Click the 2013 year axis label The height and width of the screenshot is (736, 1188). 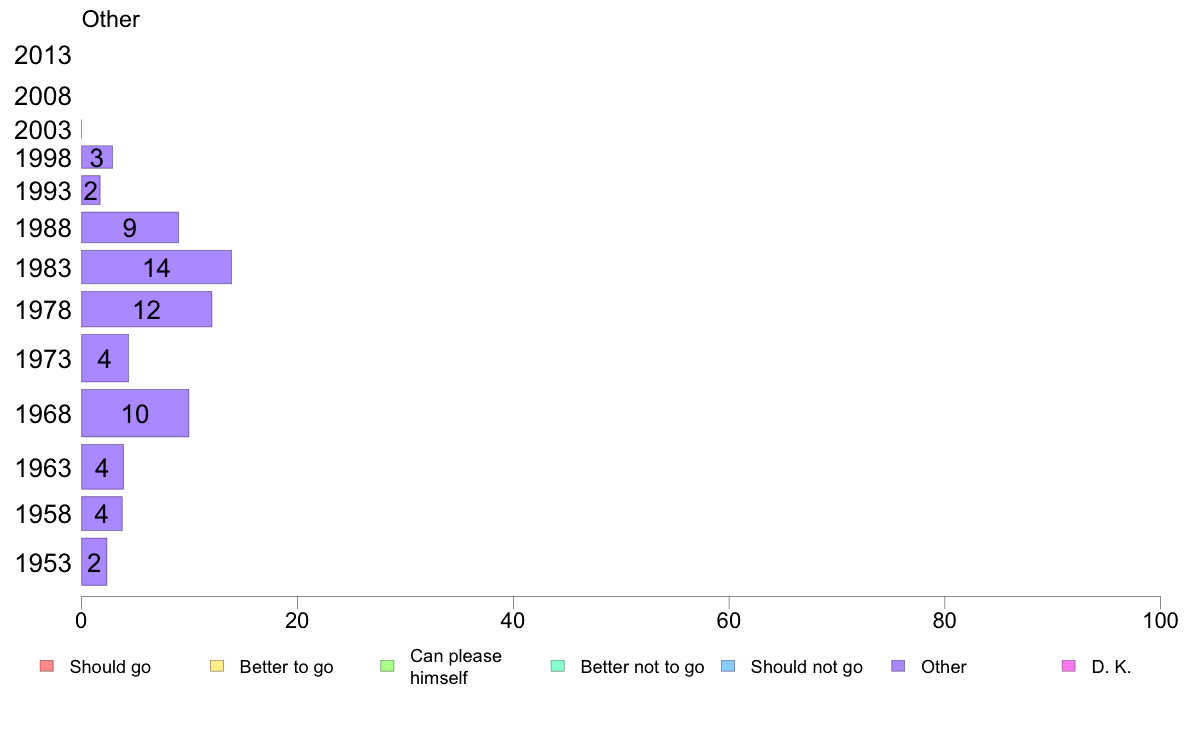[42, 55]
